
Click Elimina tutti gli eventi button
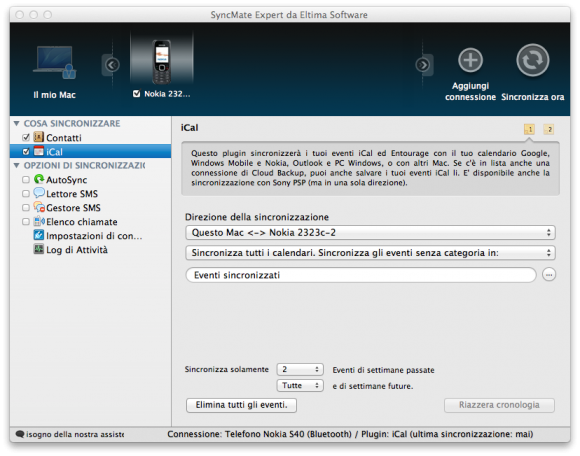click(241, 405)
